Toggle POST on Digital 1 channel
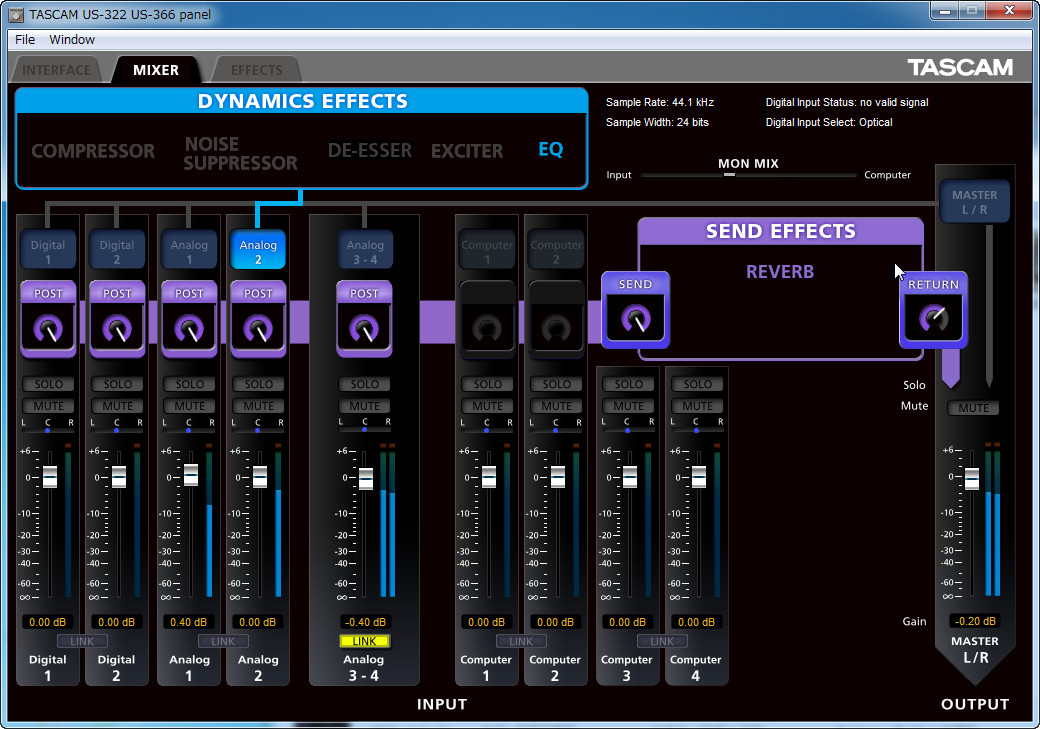Screen dimensions: 1040x729 [48, 293]
